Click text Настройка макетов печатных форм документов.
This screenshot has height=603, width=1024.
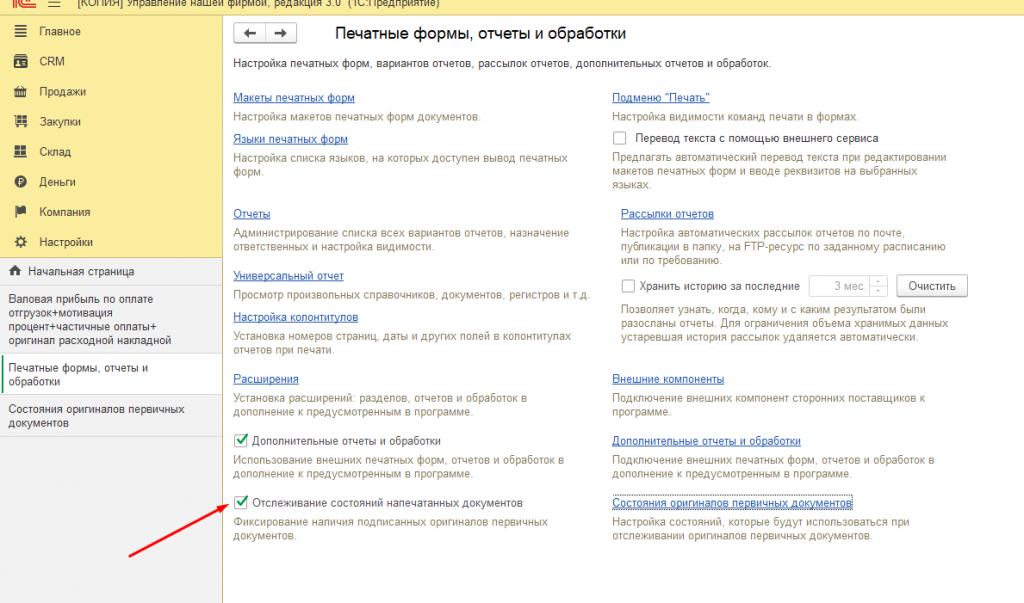[357, 117]
